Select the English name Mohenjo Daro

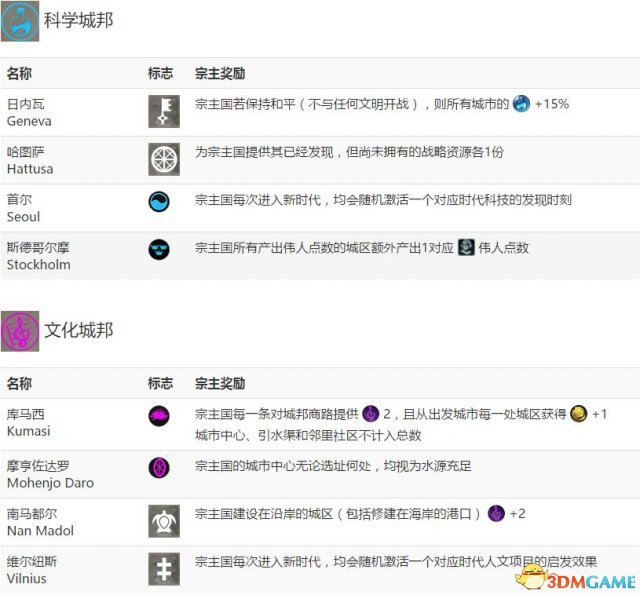pos(51,483)
